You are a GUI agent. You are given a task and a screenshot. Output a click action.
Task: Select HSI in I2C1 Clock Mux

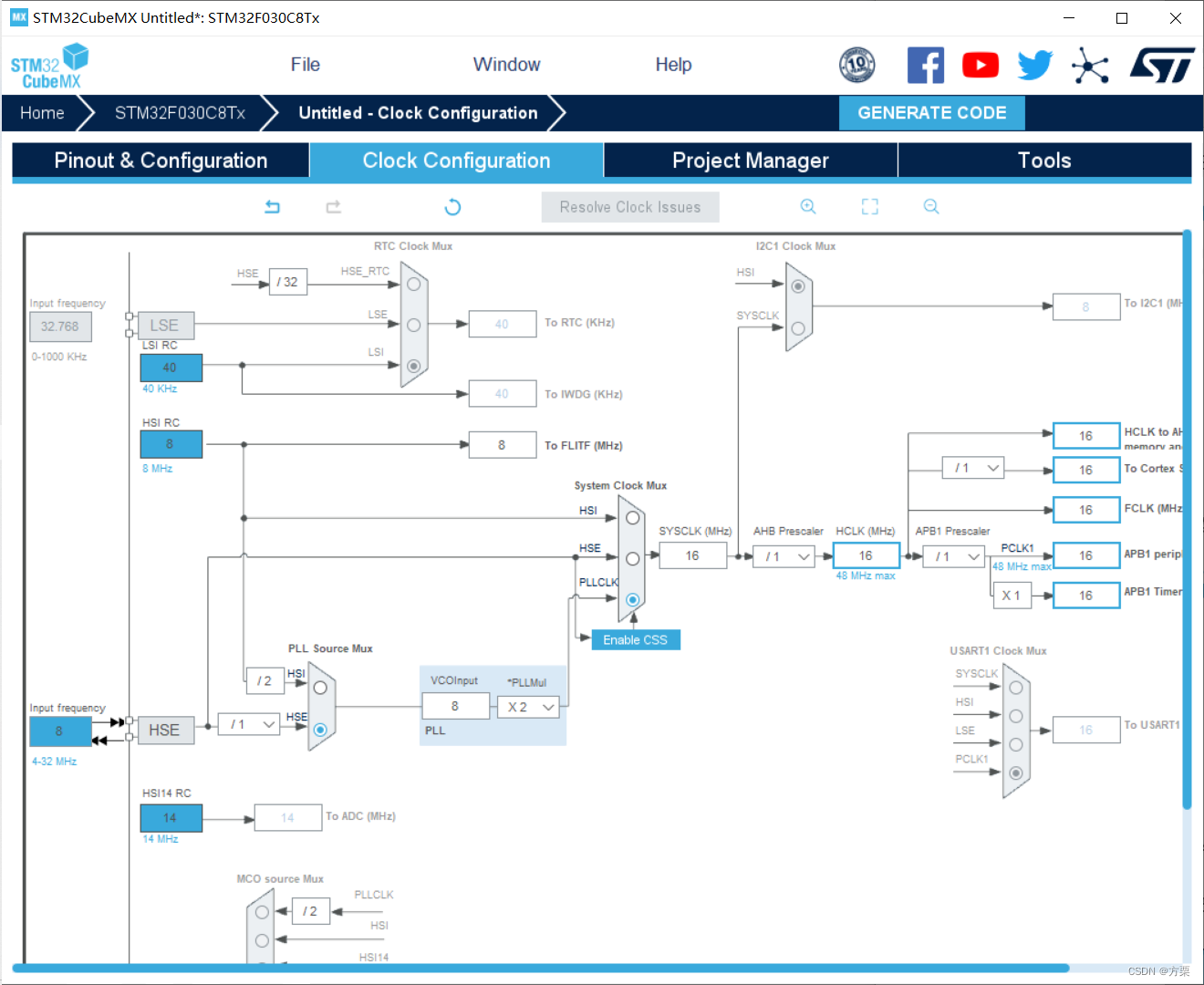[x=798, y=286]
